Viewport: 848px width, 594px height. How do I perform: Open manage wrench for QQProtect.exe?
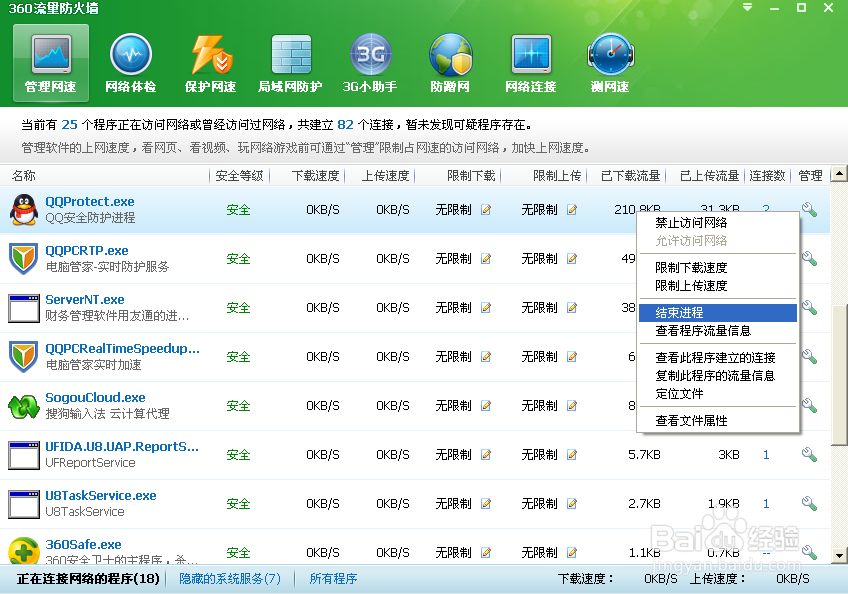click(809, 209)
